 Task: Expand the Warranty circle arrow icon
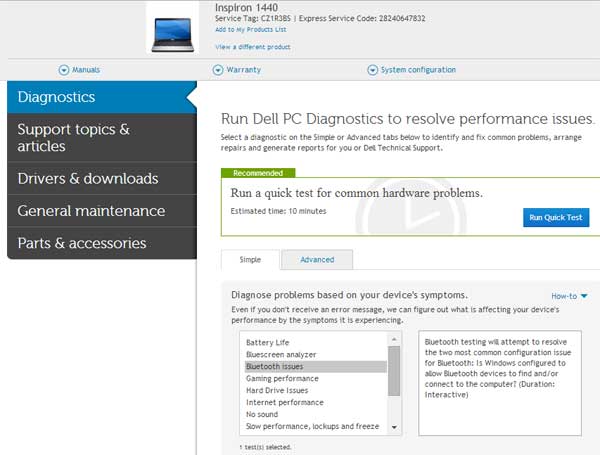pyautogui.click(x=218, y=70)
